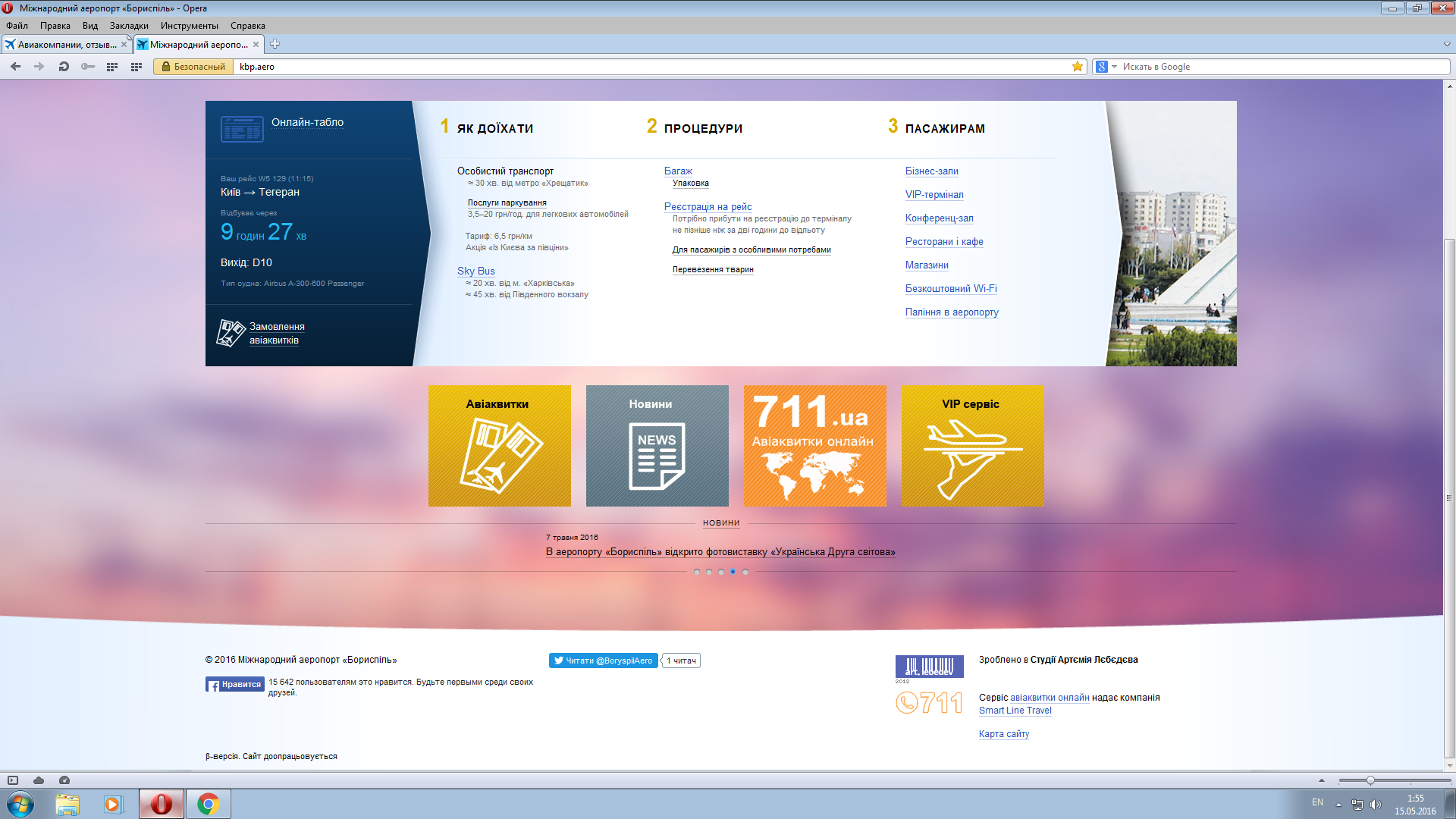
Task: Open the 711.ua Авіаквитки онлайн tile
Action: point(814,446)
